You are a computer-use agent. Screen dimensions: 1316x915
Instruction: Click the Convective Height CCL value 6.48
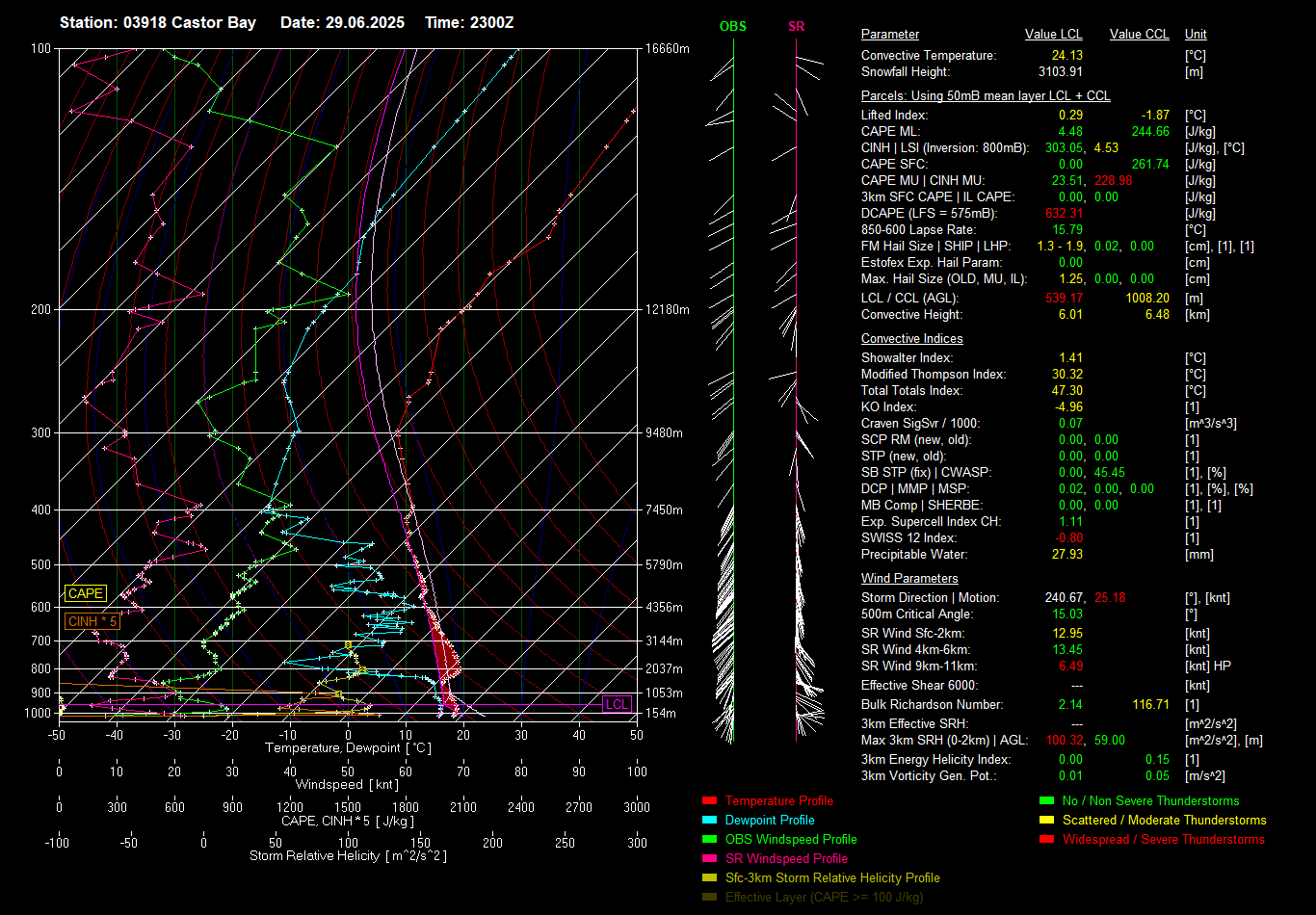(1156, 314)
